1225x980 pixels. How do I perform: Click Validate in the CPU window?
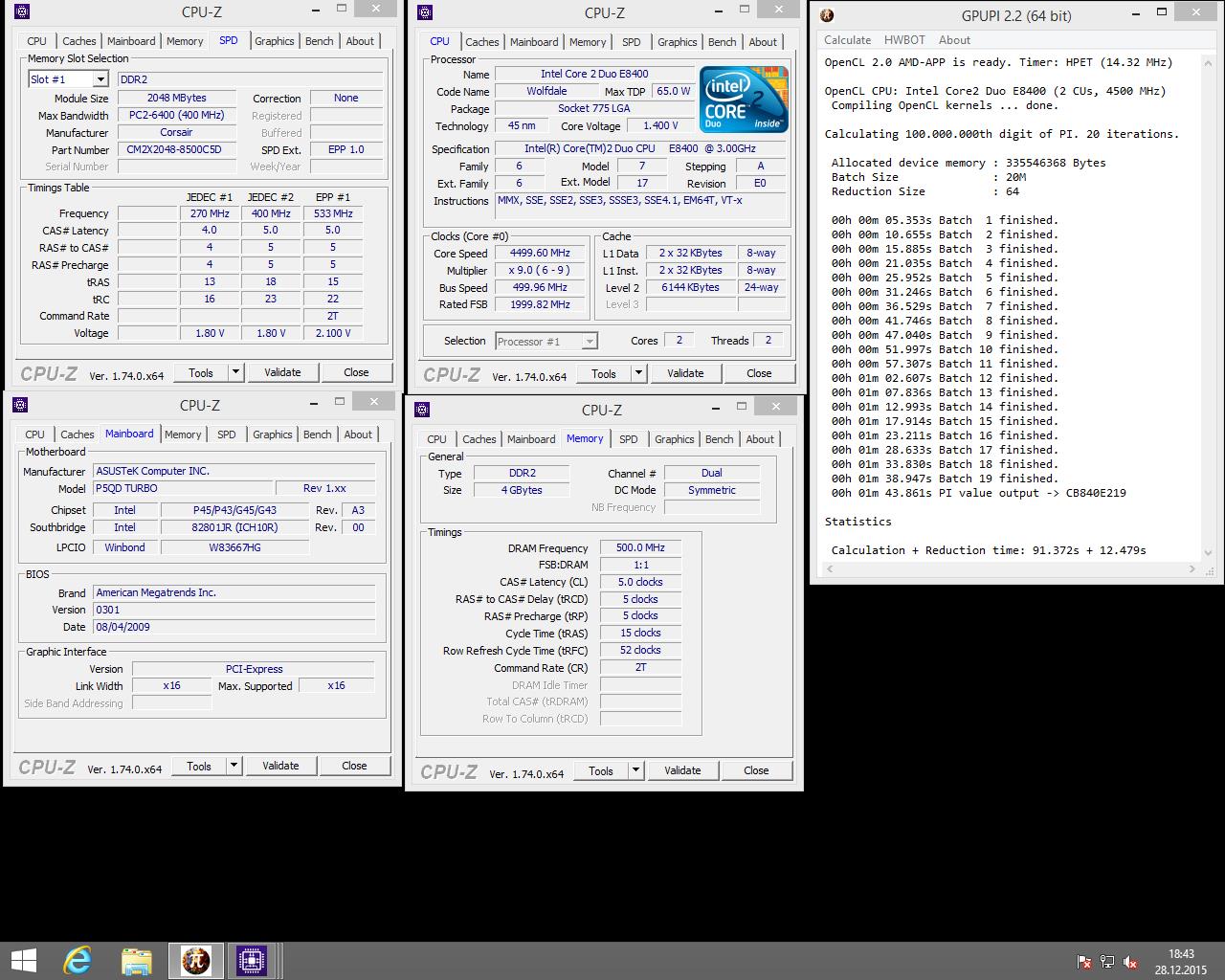click(x=685, y=373)
